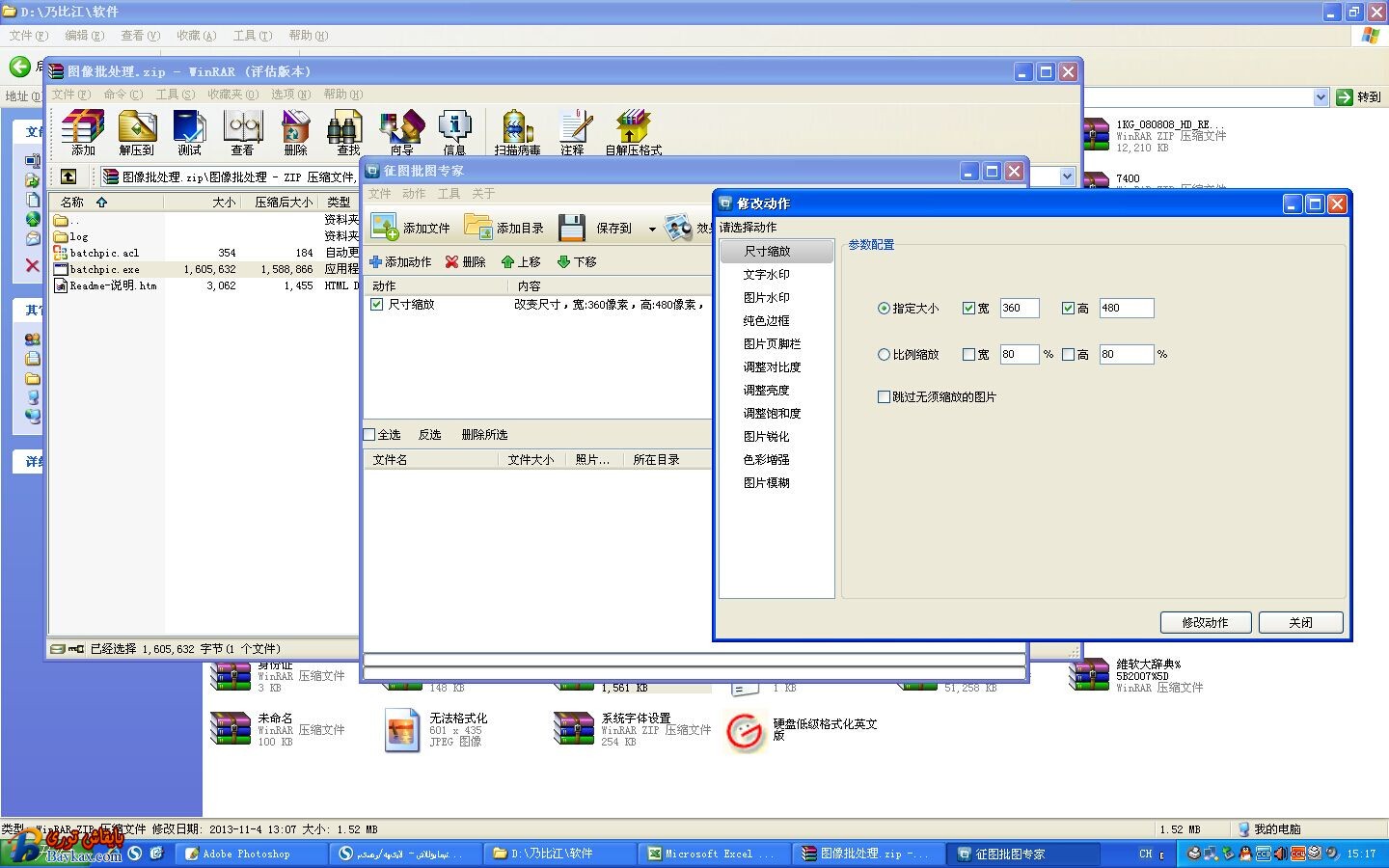Viewport: 1389px width, 868px height.
Task: Select 文字水印 in action list
Action: tap(767, 275)
